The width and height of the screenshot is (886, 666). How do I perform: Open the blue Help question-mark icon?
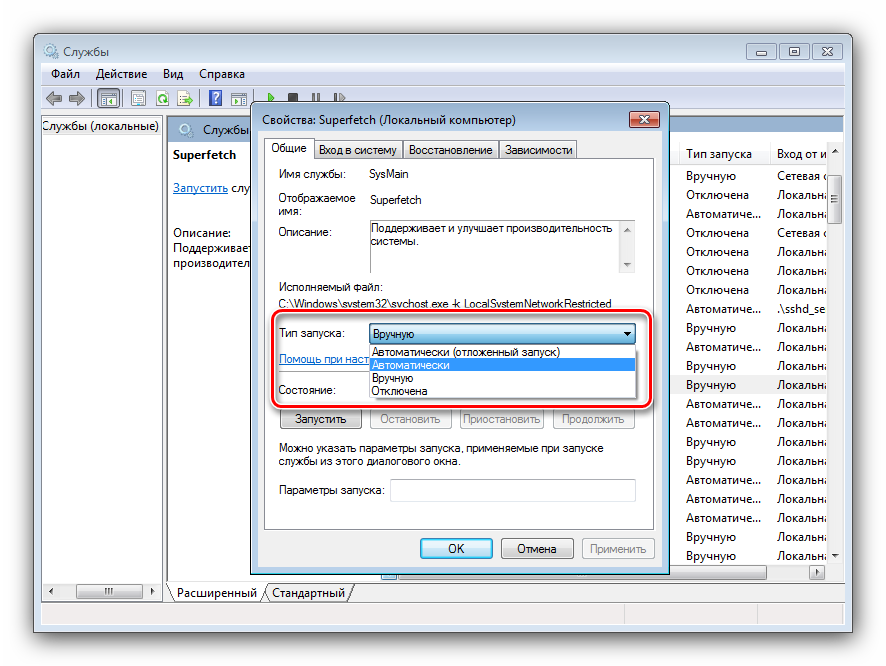(215, 98)
